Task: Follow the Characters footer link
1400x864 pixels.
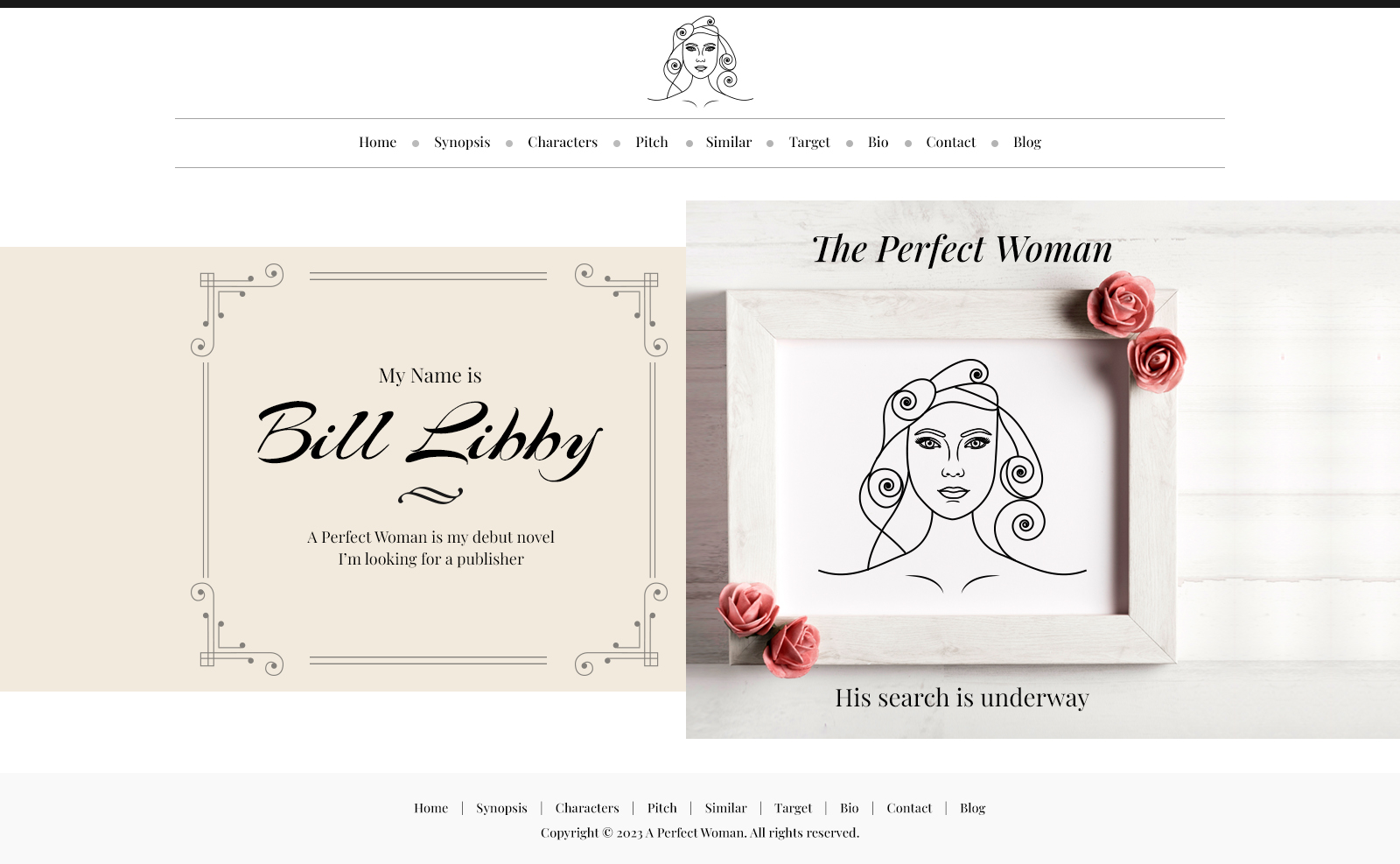Action: [587, 808]
